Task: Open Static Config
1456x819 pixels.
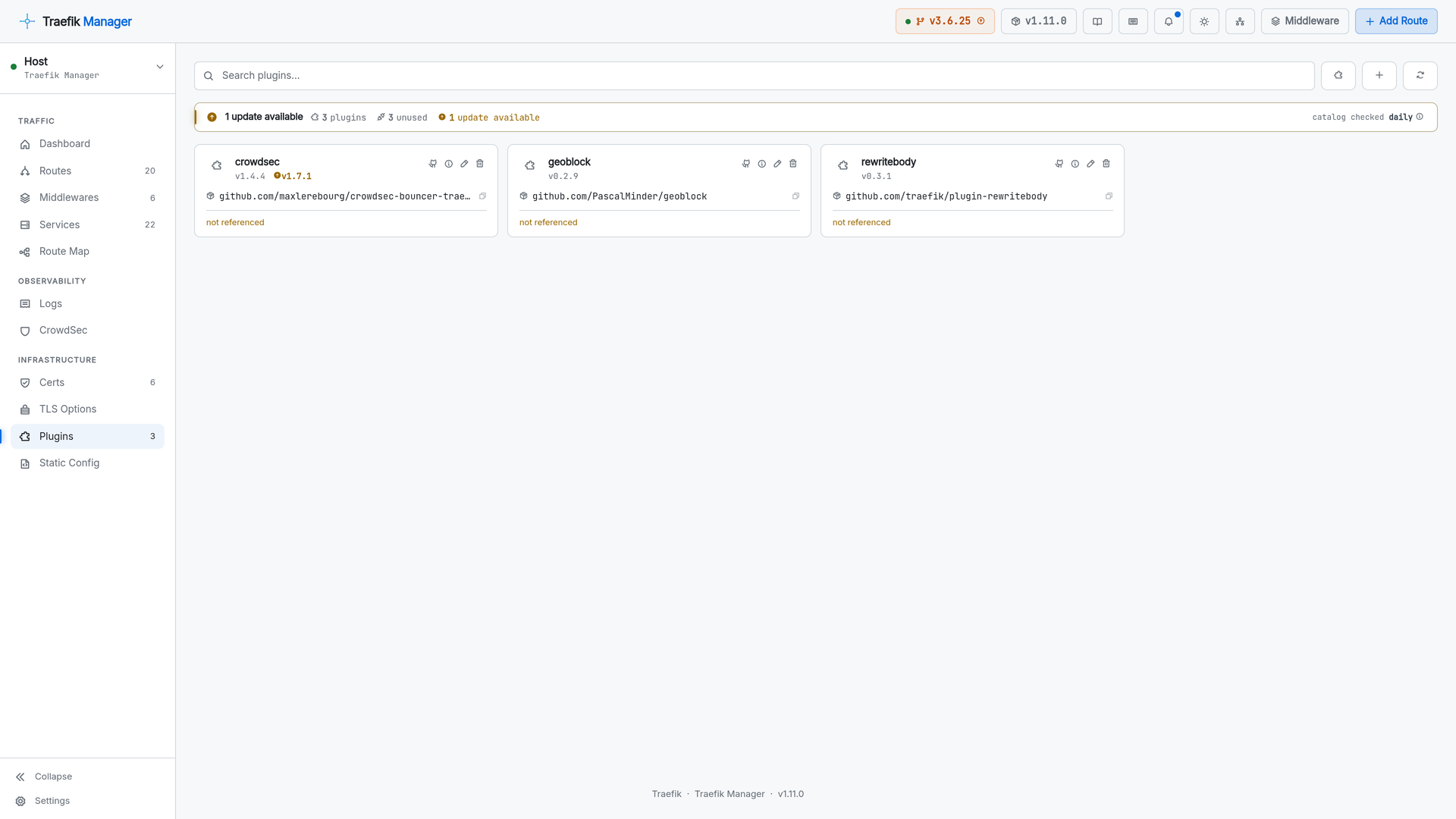Action: click(87, 463)
